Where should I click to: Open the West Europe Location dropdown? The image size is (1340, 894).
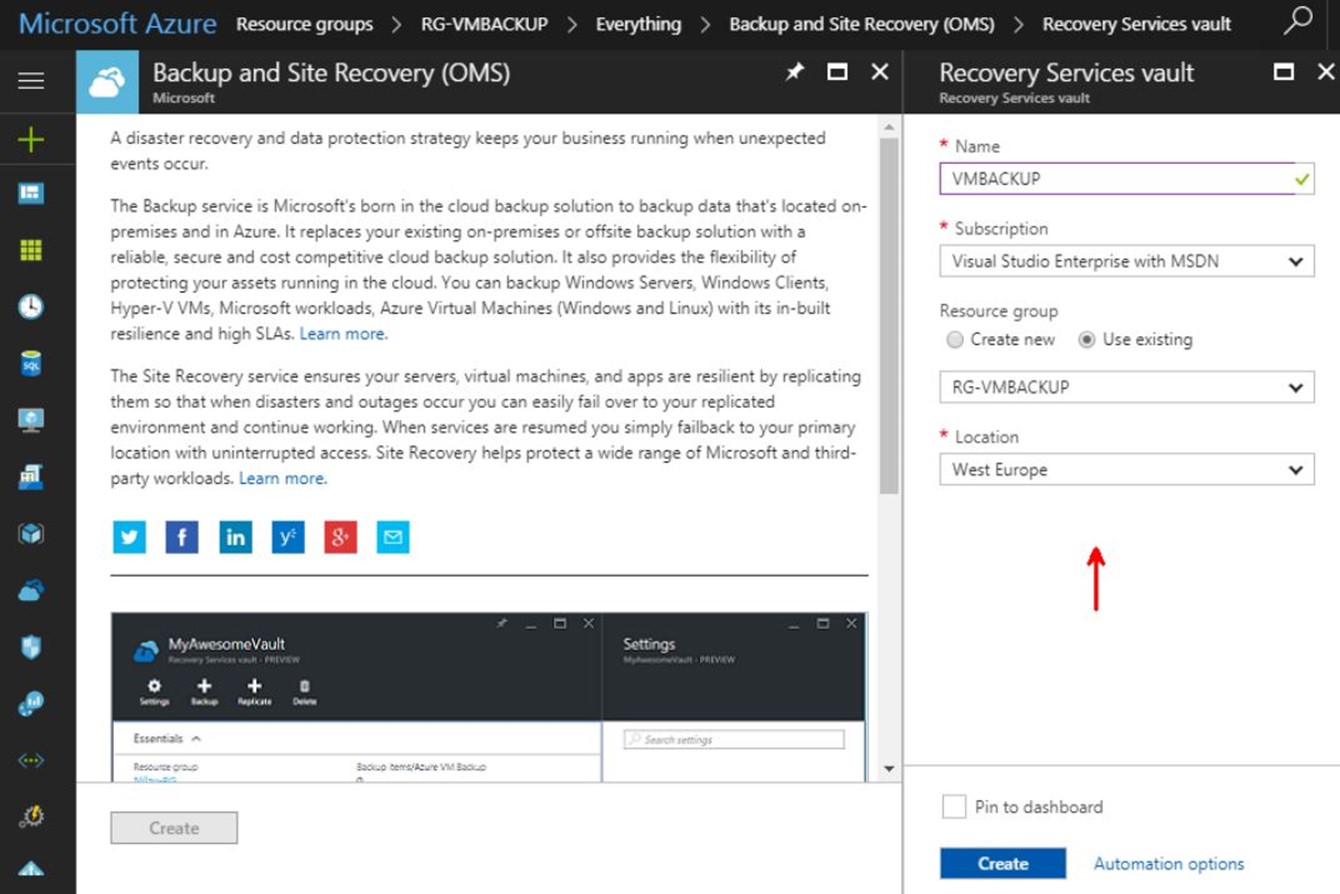point(1127,470)
